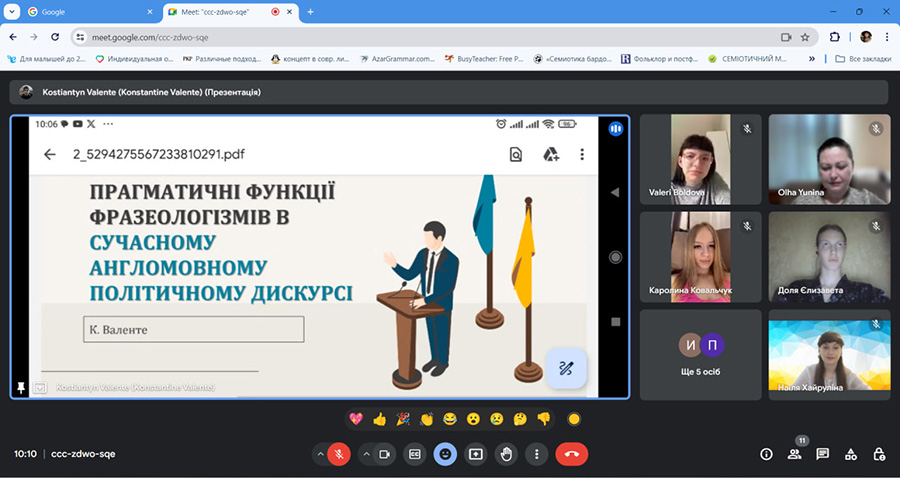This screenshot has width=900, height=478.
Task: Select Valeri Boldova video tile
Action: pos(700,159)
